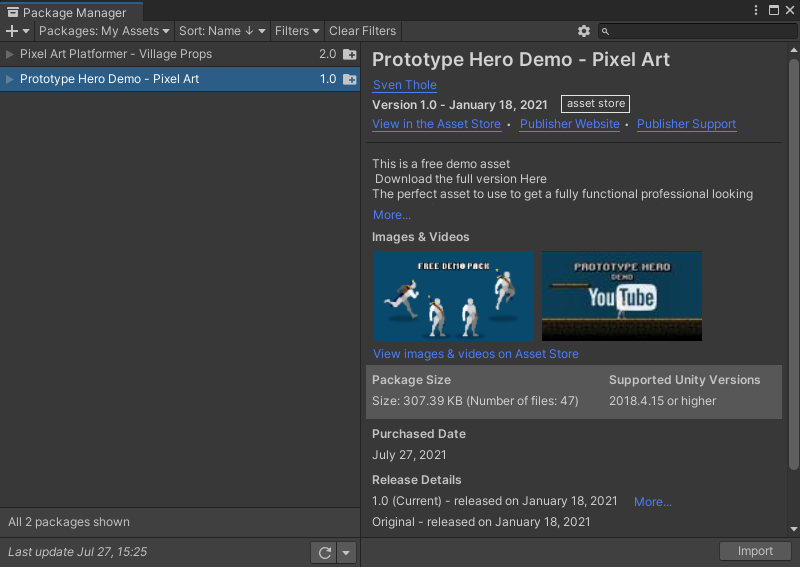Click the details panel scroll down arrow

pyautogui.click(x=793, y=529)
